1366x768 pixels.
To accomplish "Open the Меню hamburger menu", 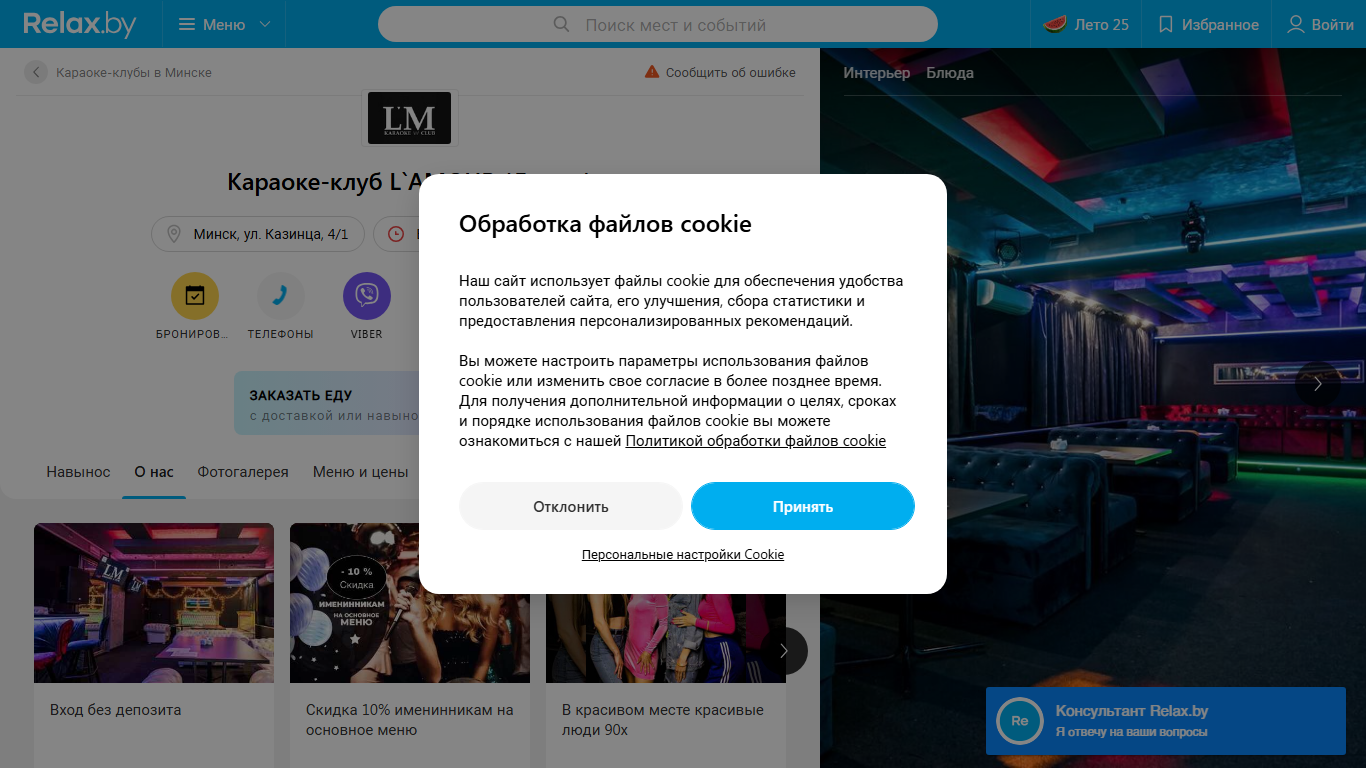I will coord(224,24).
